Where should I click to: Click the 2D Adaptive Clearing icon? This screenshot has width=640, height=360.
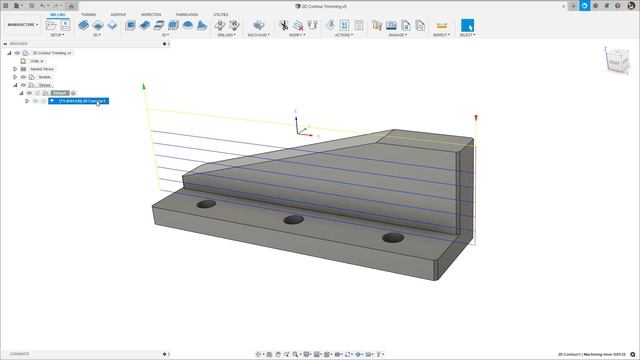(x=83, y=25)
